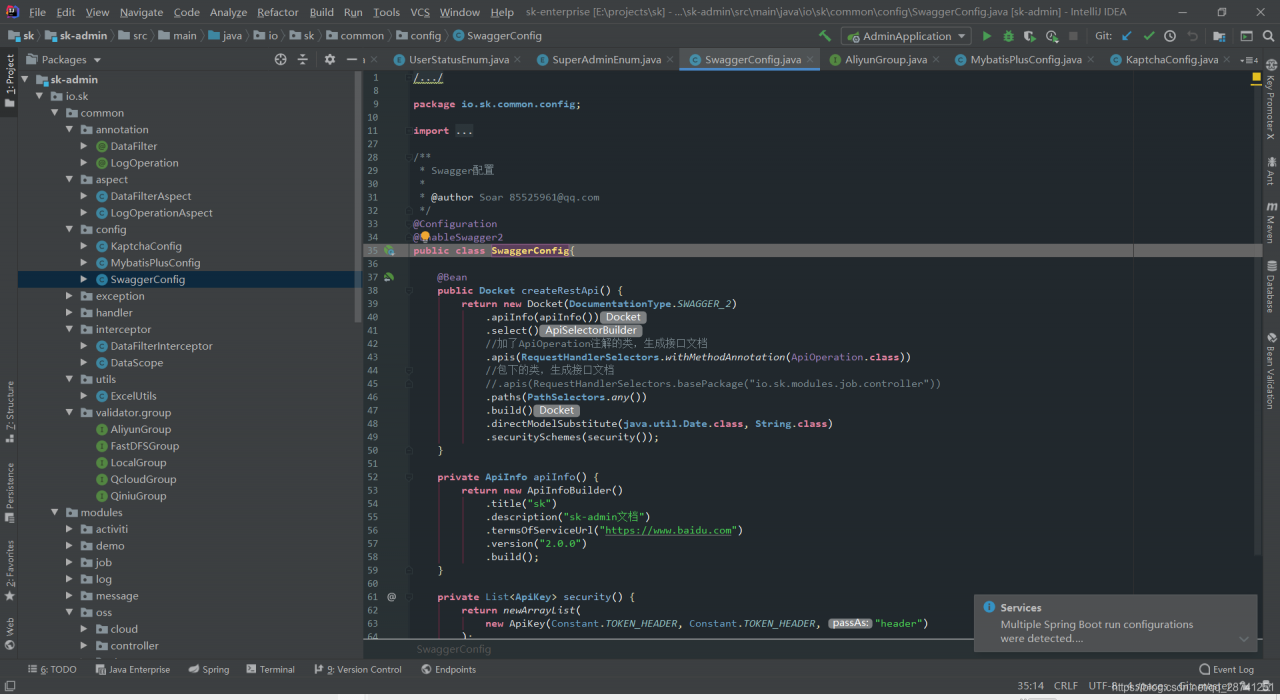Open the Navigate menu
The image size is (1280, 700).
(141, 12)
